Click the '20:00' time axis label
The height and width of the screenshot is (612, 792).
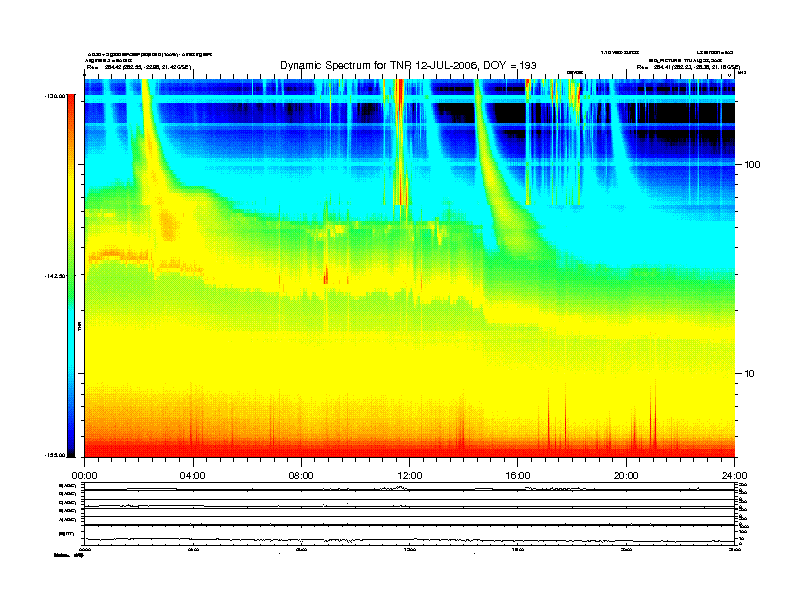(626, 476)
